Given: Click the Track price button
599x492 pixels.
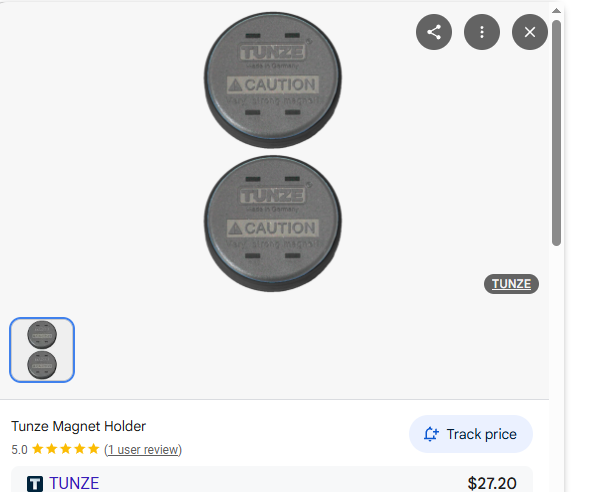Looking at the screenshot, I should 471,434.
